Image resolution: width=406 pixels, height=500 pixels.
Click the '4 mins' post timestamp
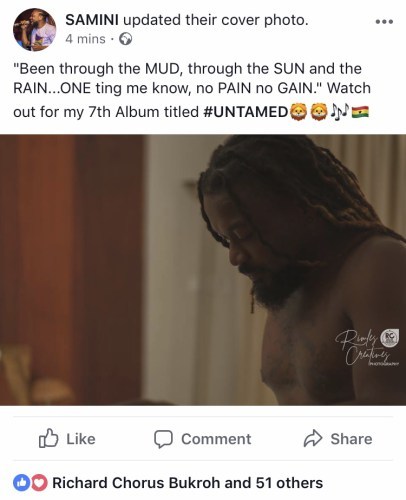[85, 39]
